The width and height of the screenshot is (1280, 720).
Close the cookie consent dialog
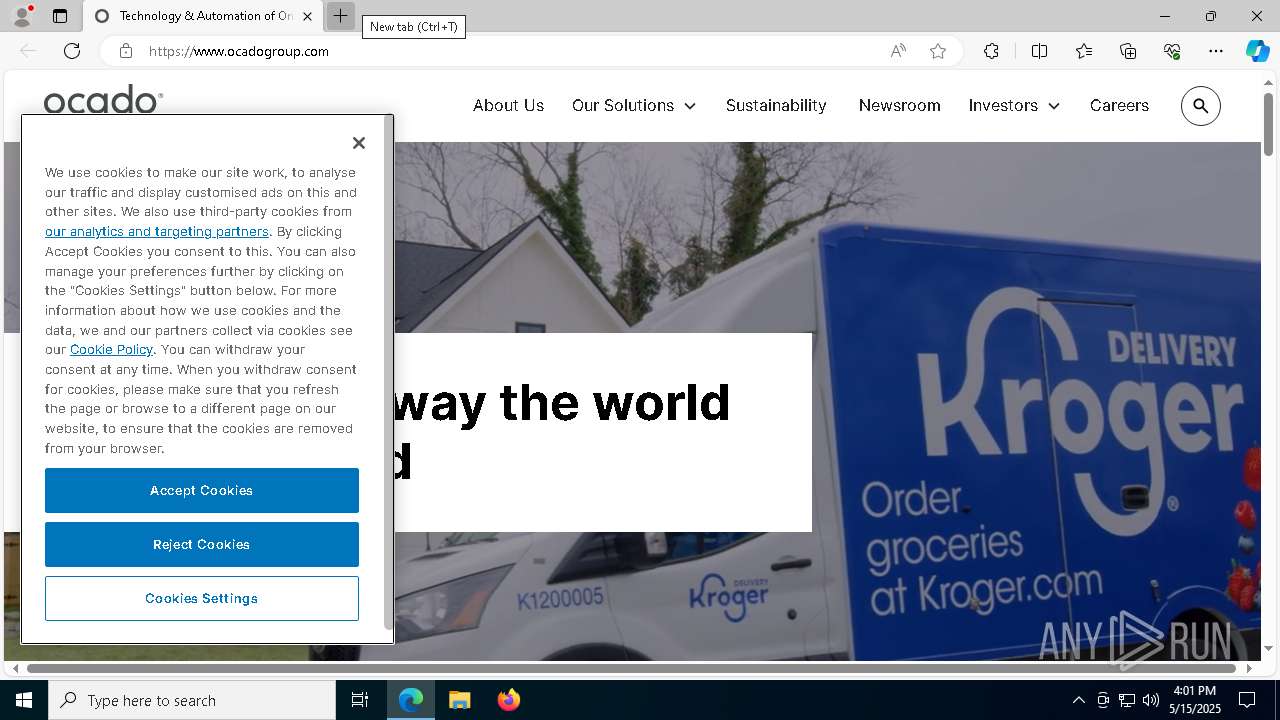[x=359, y=143]
